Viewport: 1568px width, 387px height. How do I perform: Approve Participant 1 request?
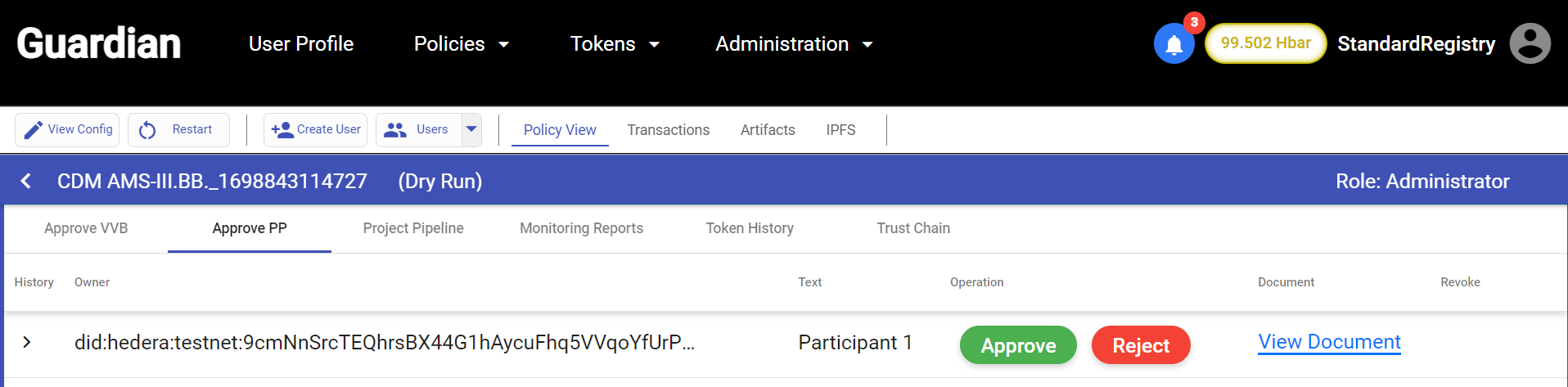tap(1018, 345)
